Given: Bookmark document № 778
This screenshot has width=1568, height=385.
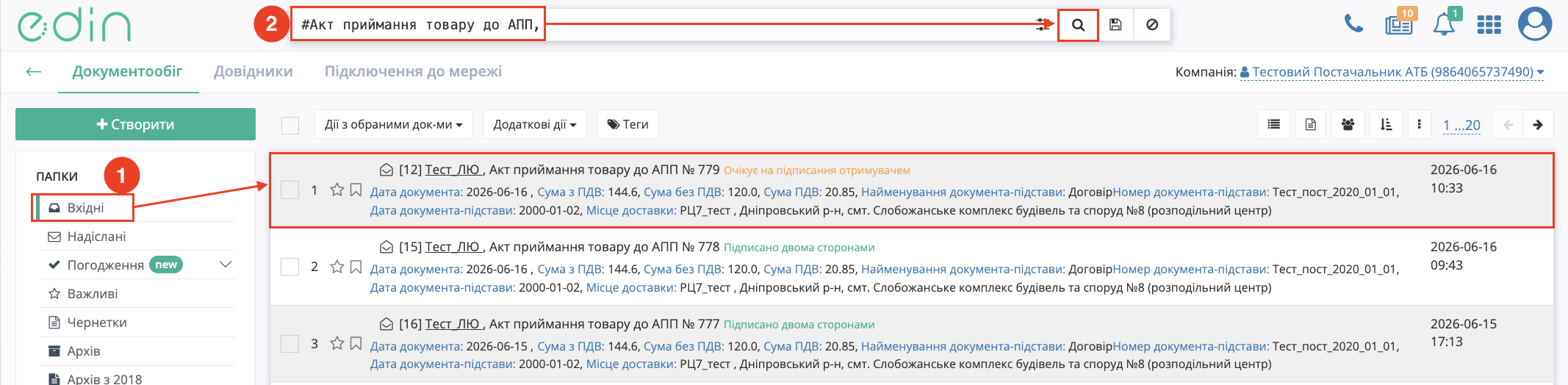Looking at the screenshot, I should pyautogui.click(x=356, y=267).
